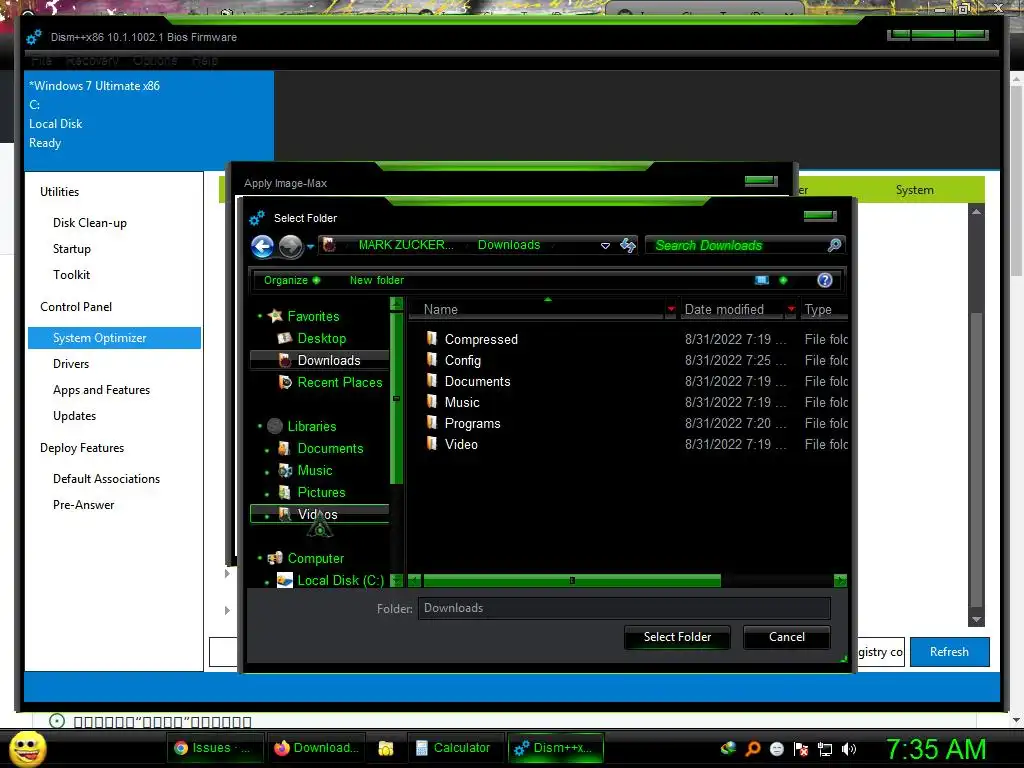Select the Pictures library

(321, 492)
